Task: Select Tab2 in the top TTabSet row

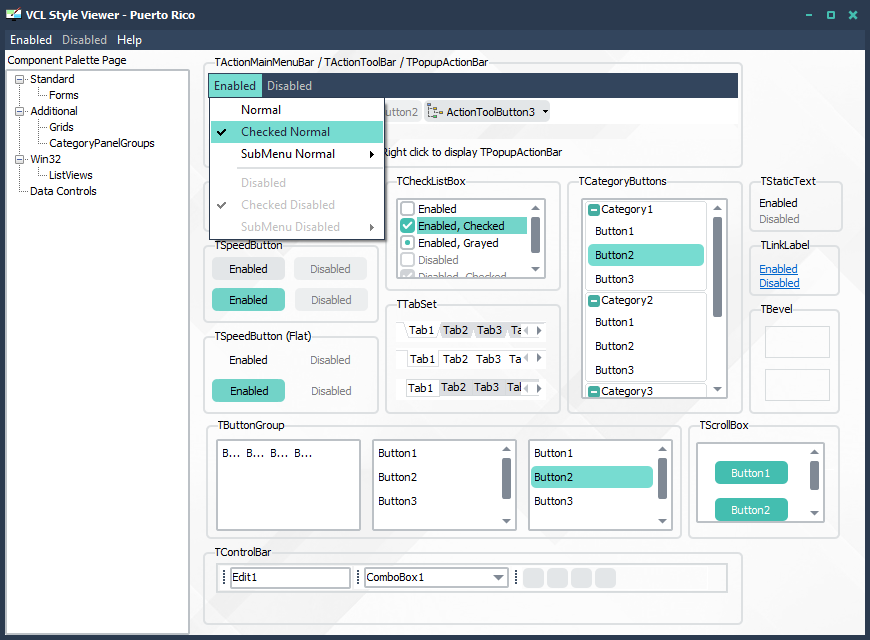Action: (x=456, y=330)
